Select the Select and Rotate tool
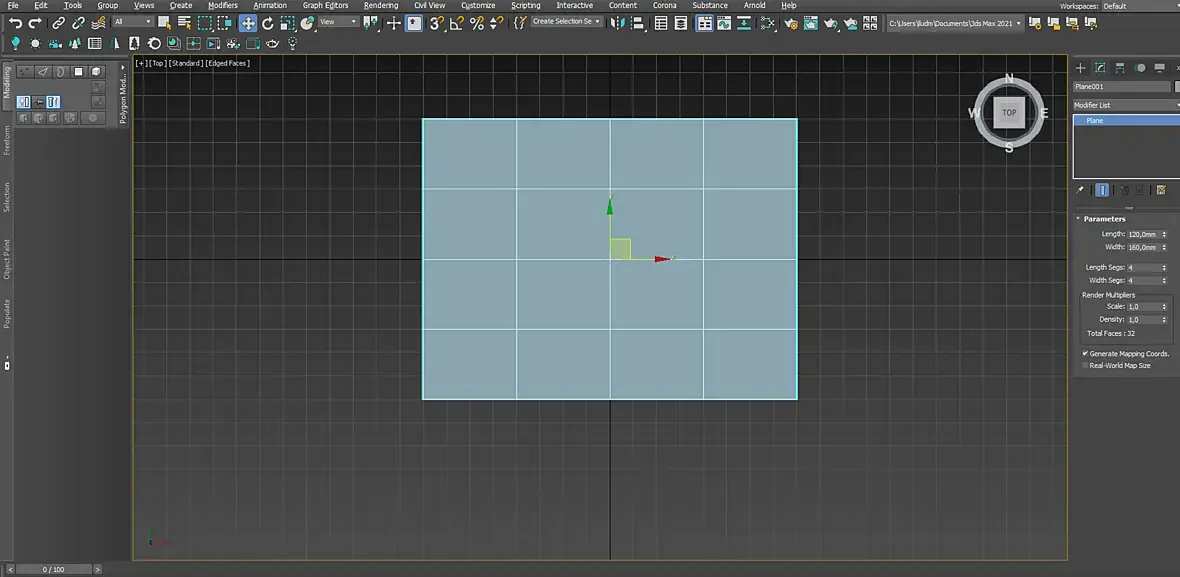The width and height of the screenshot is (1180, 577). coord(267,22)
